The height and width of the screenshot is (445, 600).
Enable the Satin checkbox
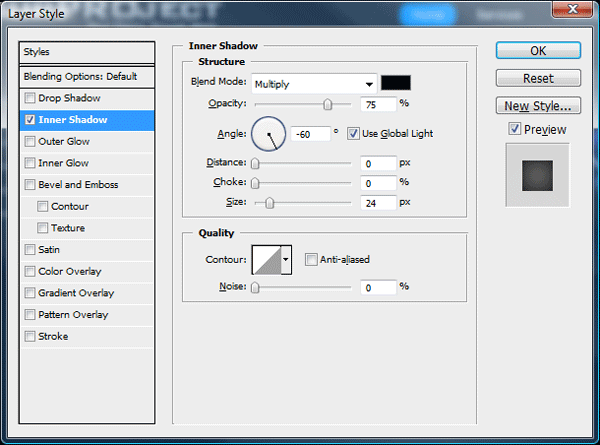pos(29,250)
